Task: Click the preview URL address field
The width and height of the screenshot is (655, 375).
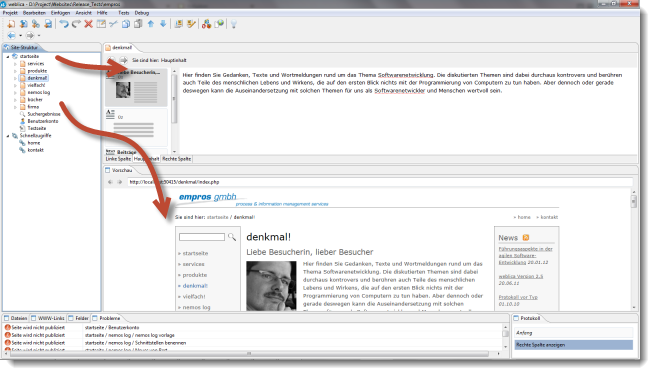Action: click(x=380, y=182)
